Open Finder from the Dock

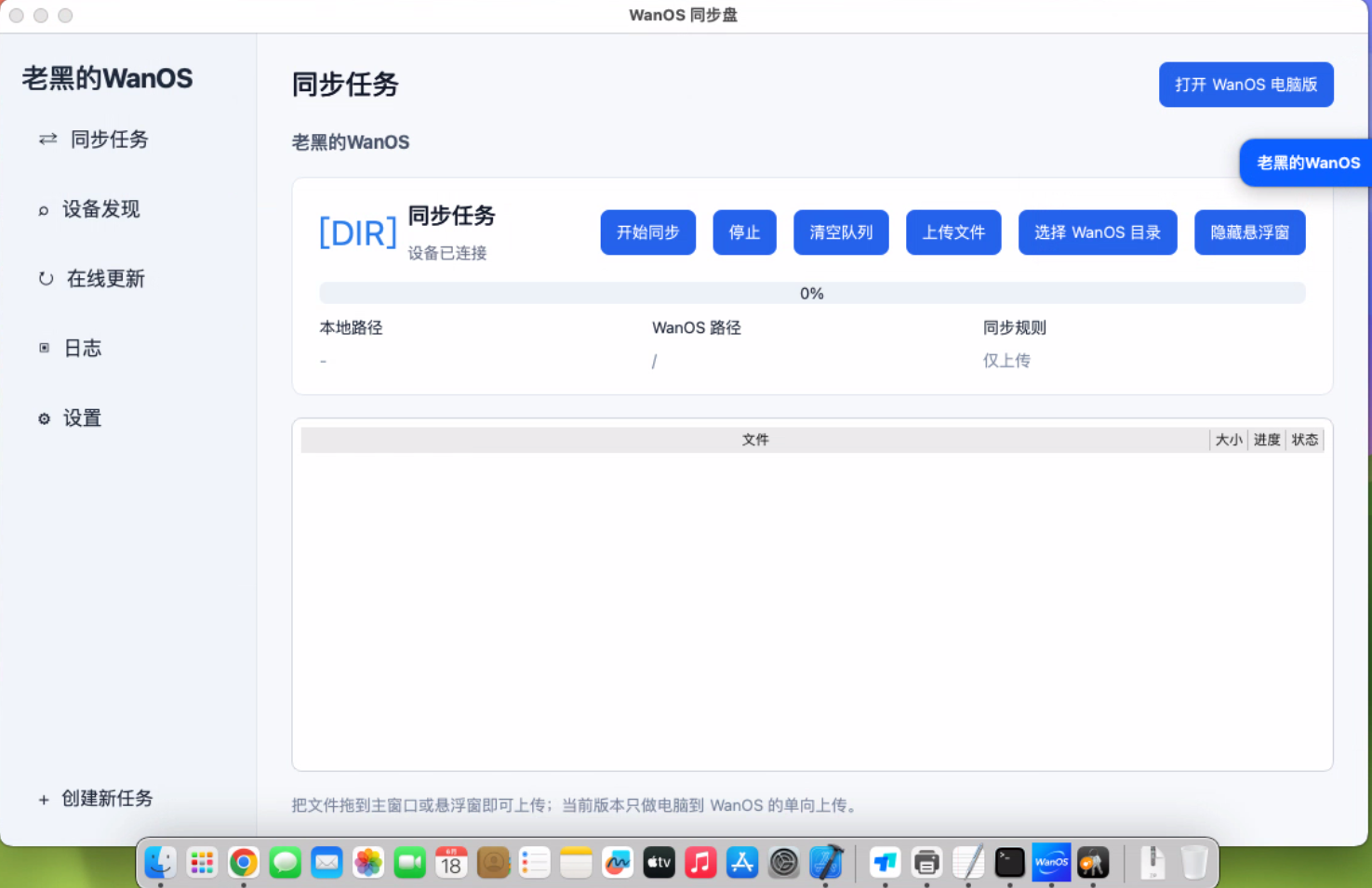pyautogui.click(x=160, y=863)
